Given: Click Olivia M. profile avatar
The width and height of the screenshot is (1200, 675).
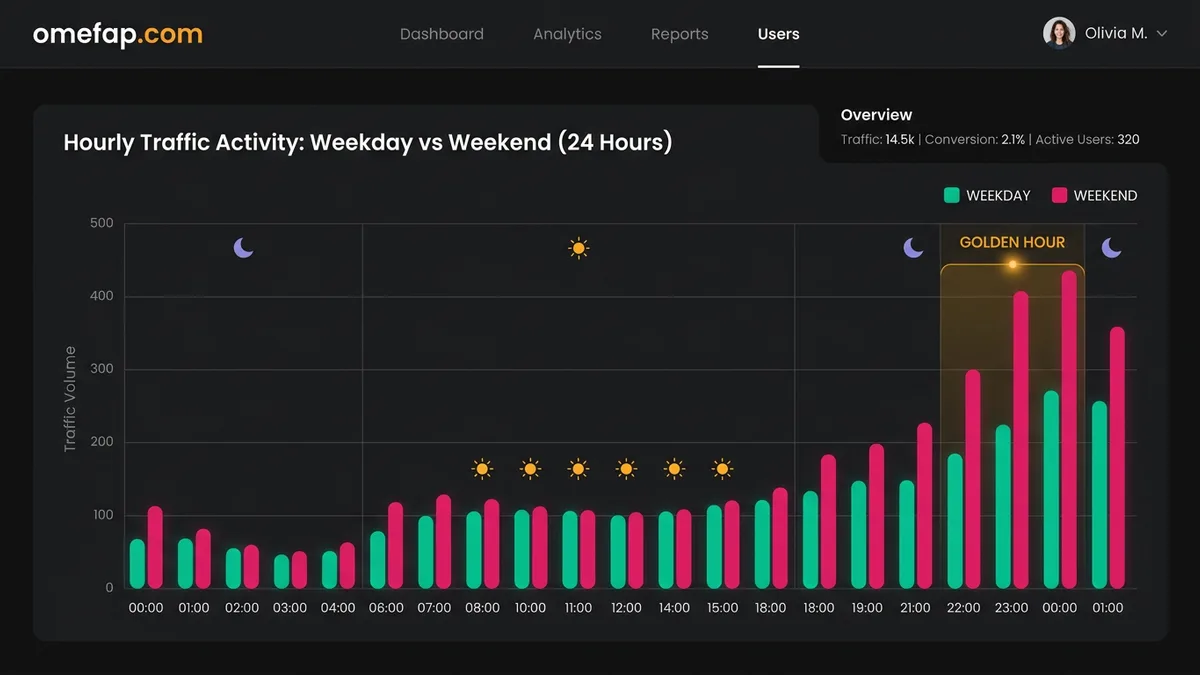Looking at the screenshot, I should click(1059, 33).
